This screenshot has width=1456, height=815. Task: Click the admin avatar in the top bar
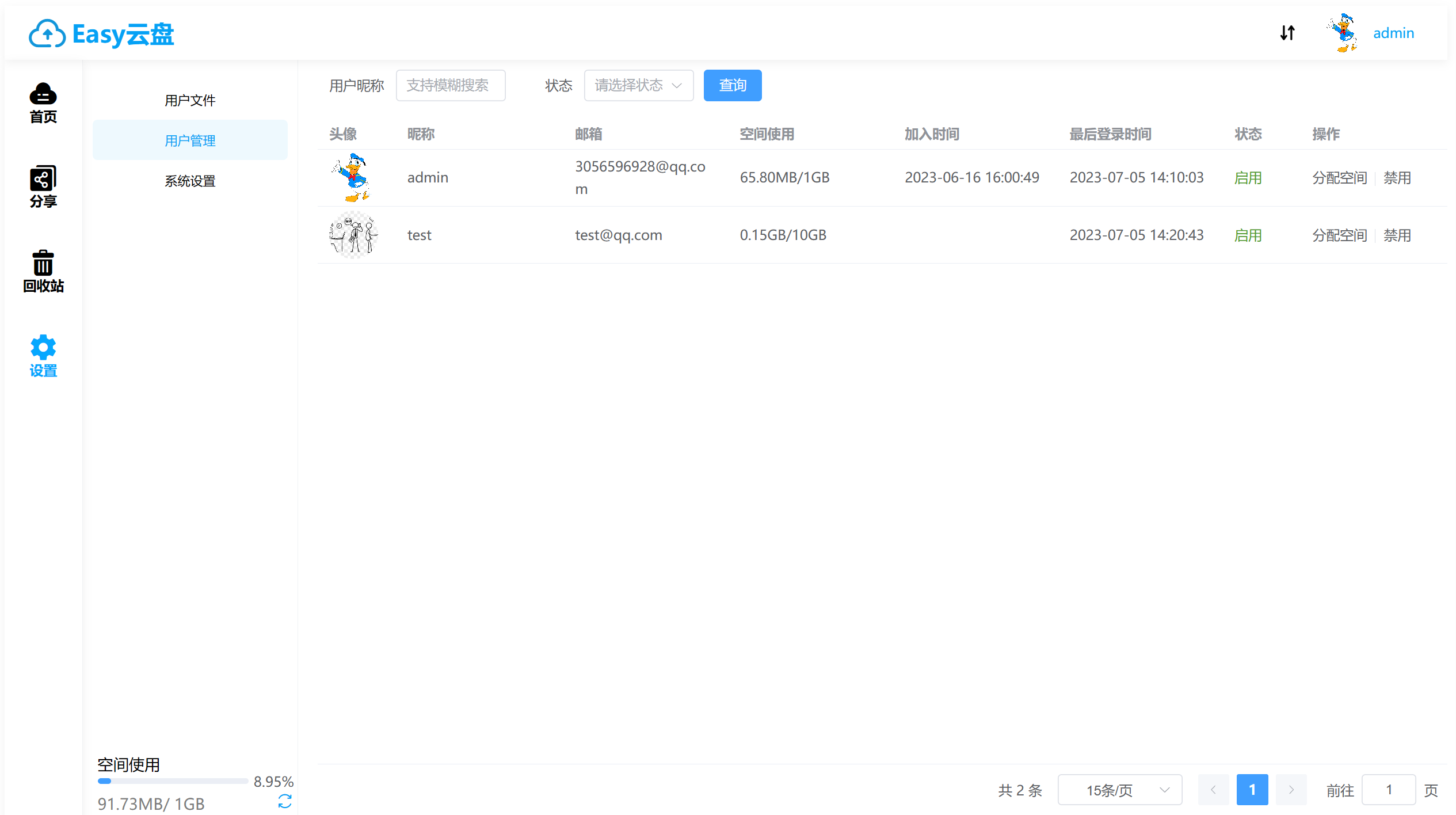pyautogui.click(x=1342, y=33)
